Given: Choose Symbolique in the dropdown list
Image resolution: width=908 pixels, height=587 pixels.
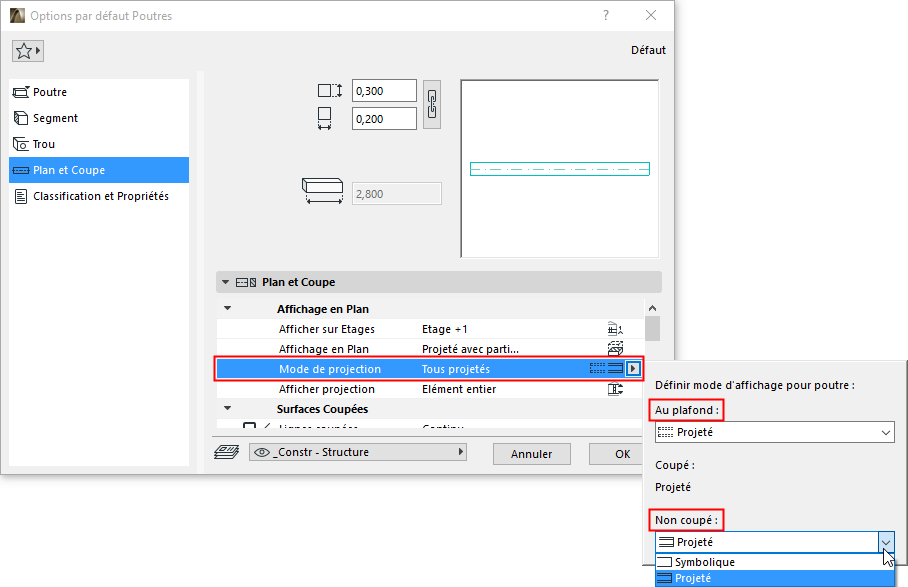Looking at the screenshot, I should pos(774,562).
